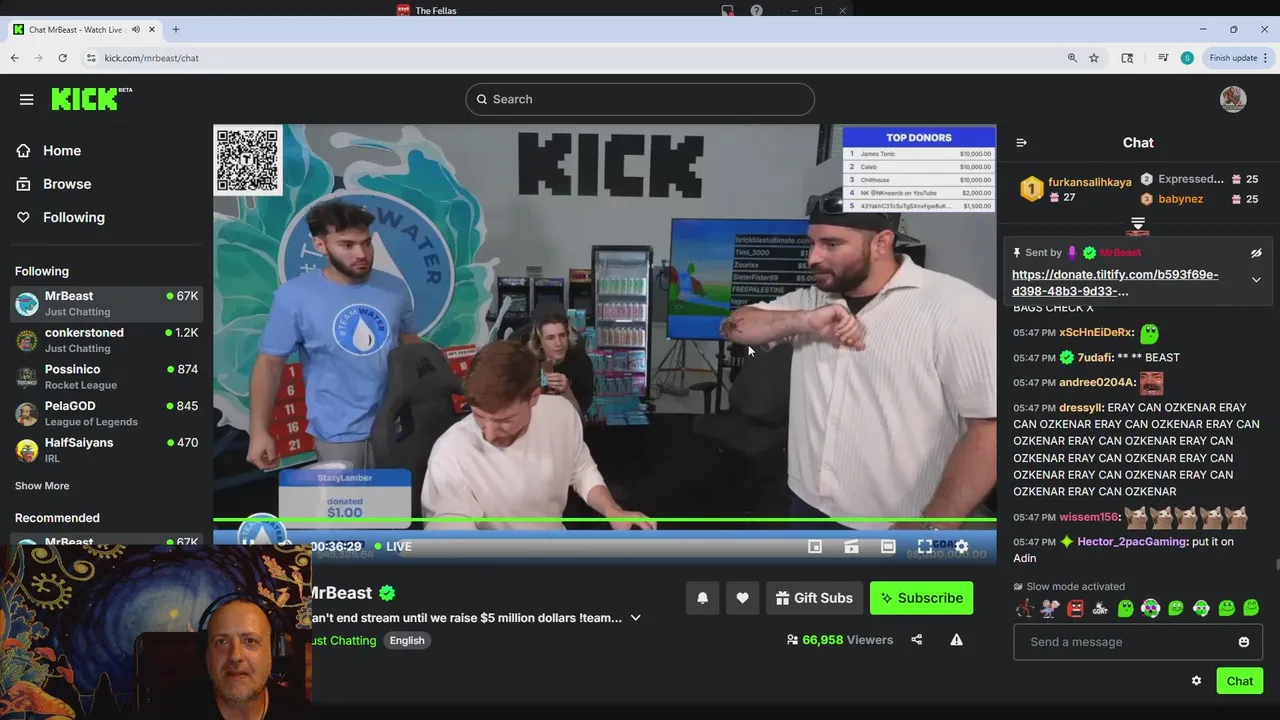Open MrBeast channel in Following list

pos(106,304)
